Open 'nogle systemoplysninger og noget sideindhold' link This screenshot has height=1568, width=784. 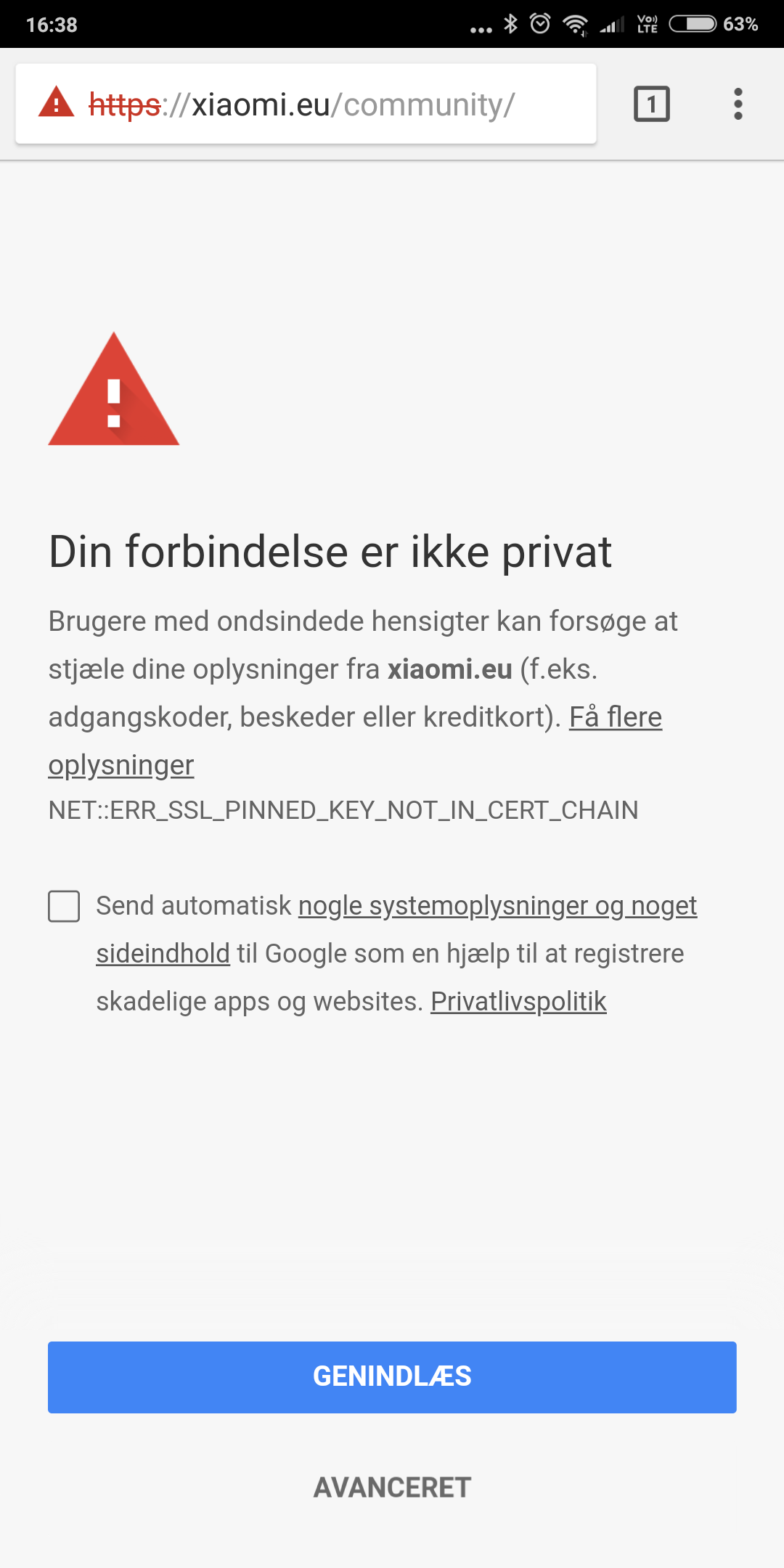[x=497, y=906]
